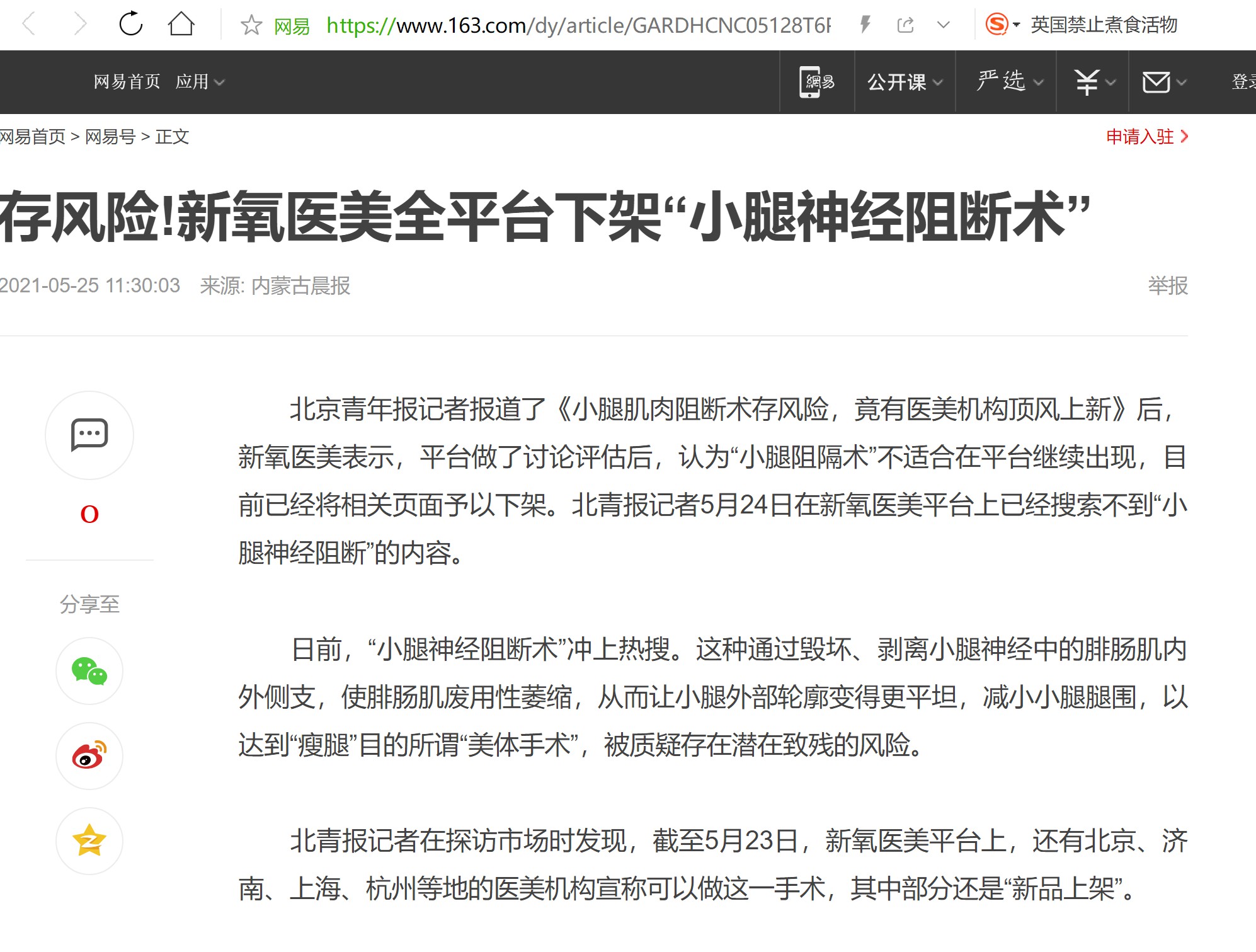The image size is (1256, 952).
Task: Expand dropdown arrow next to mail icon
Action: tap(1181, 83)
